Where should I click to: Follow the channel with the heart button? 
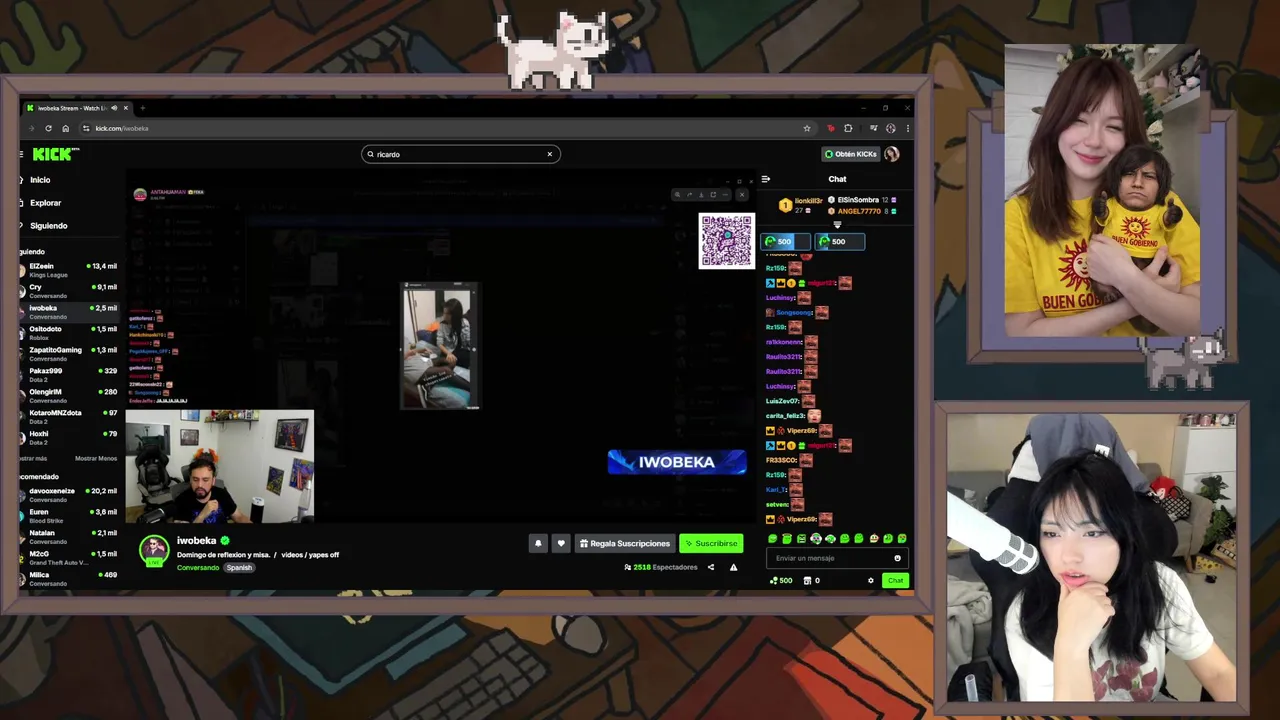[x=561, y=543]
